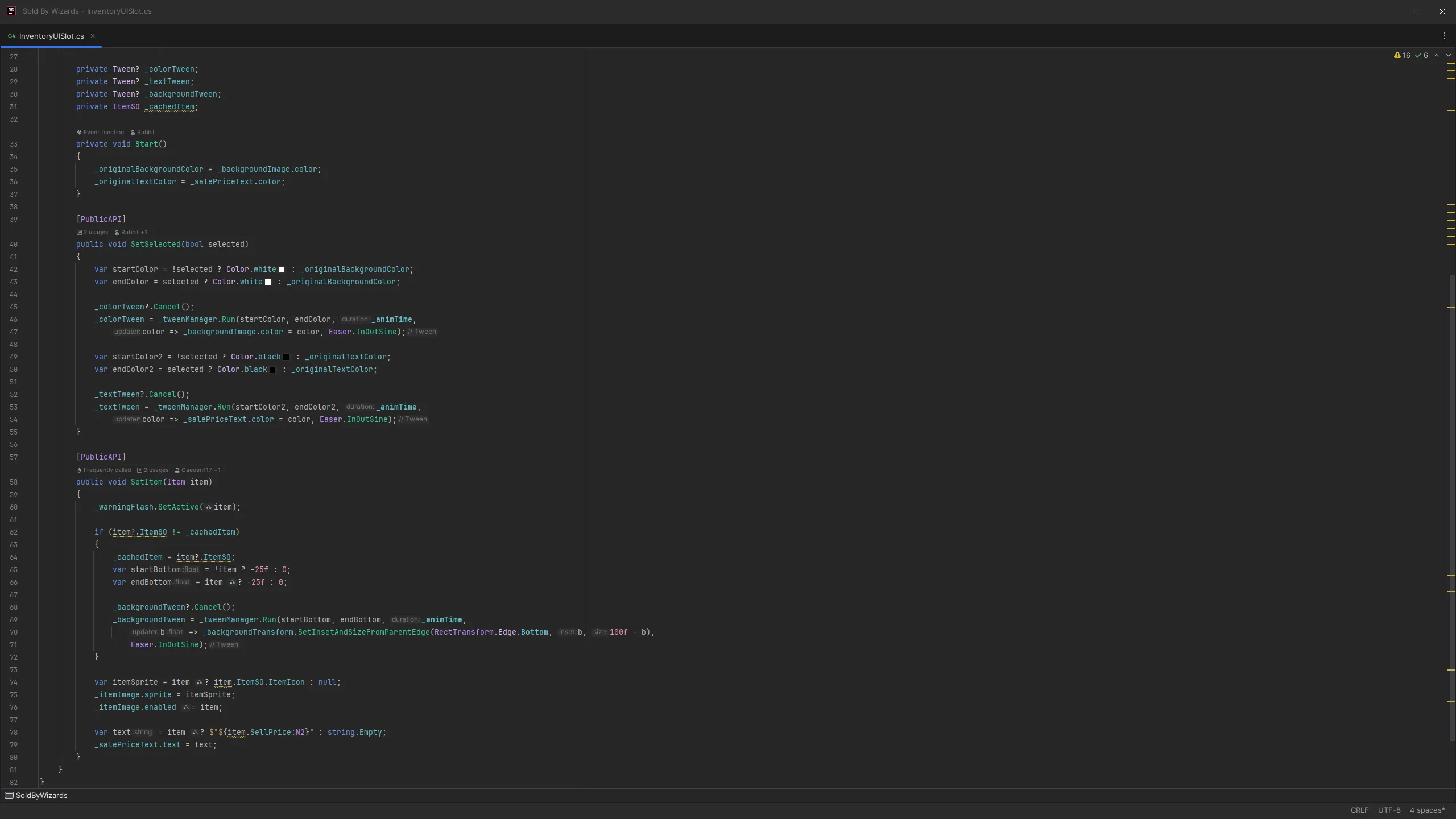Screen dimensions: 1456x819
Task: Click '_backgroundTween' field declaration on line 30
Action: click(181, 94)
